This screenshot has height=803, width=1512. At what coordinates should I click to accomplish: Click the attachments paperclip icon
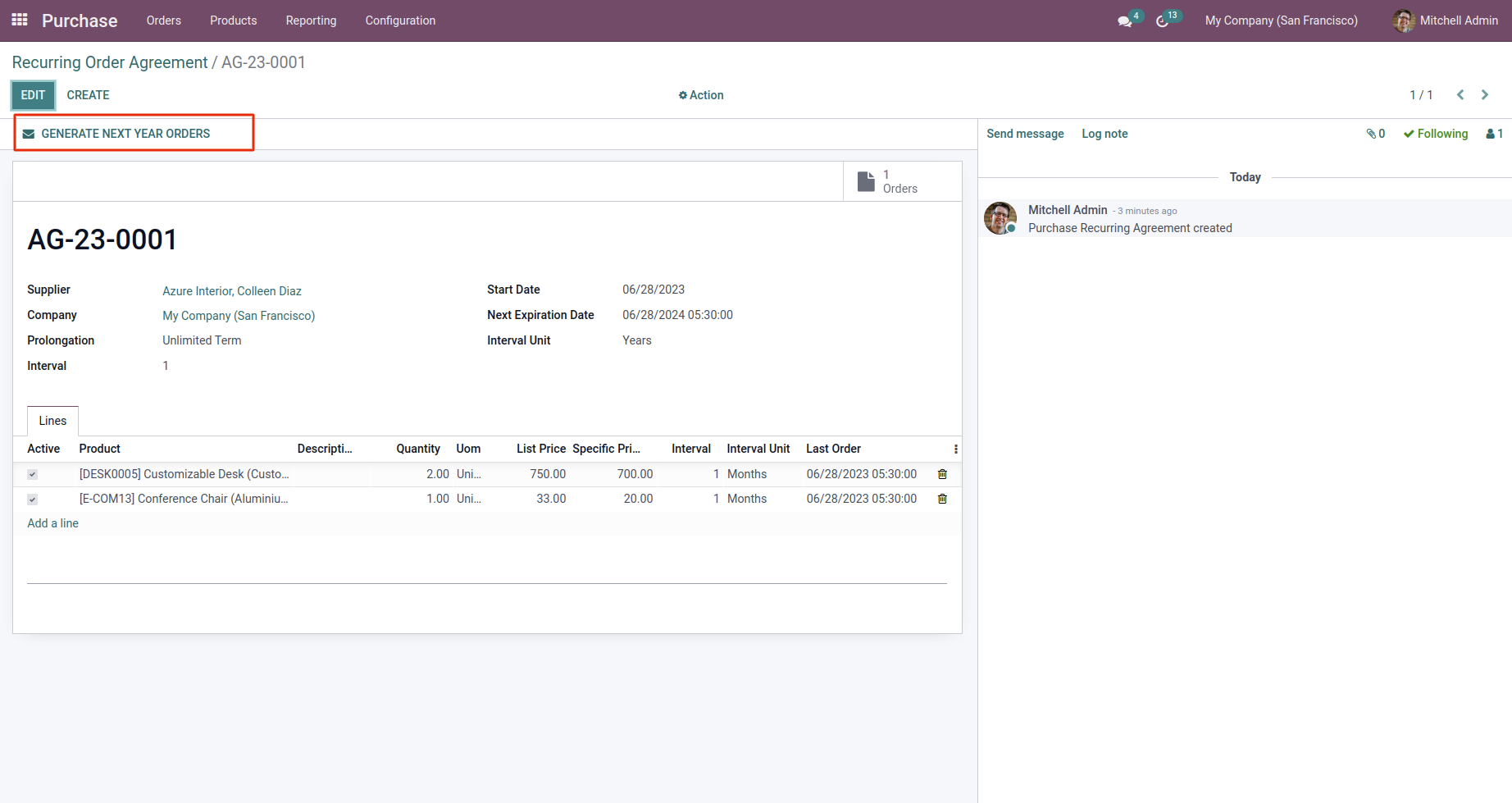[1375, 134]
